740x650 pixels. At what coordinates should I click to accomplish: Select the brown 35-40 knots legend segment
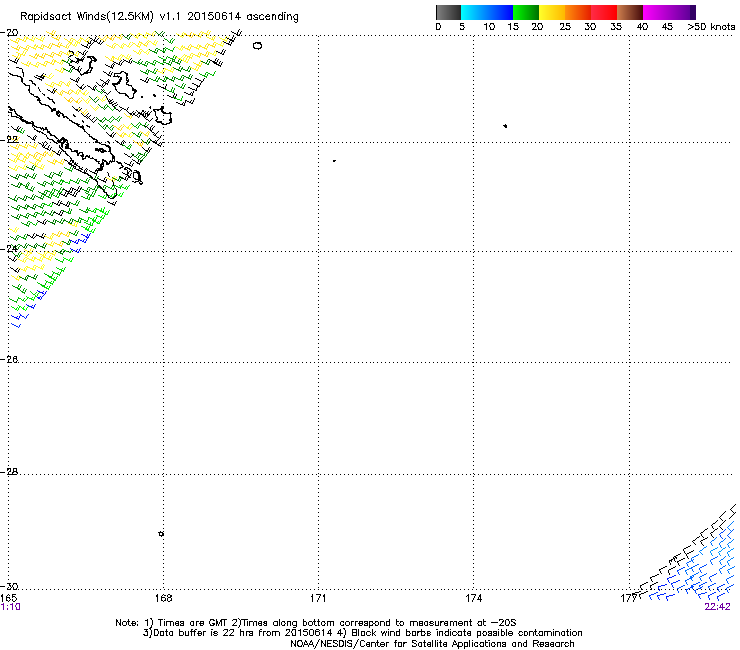point(630,12)
